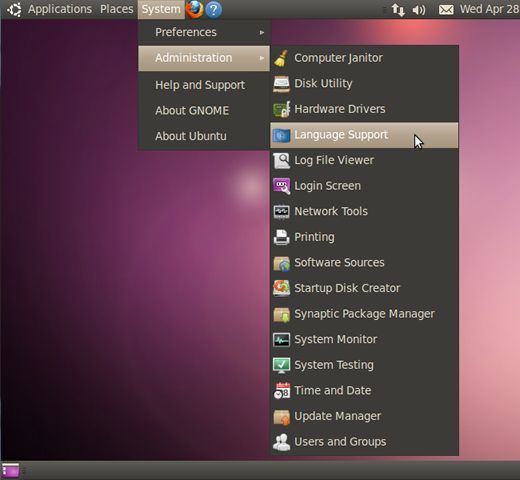
Task: Launch Disk Utility from drive icon
Action: [282, 84]
